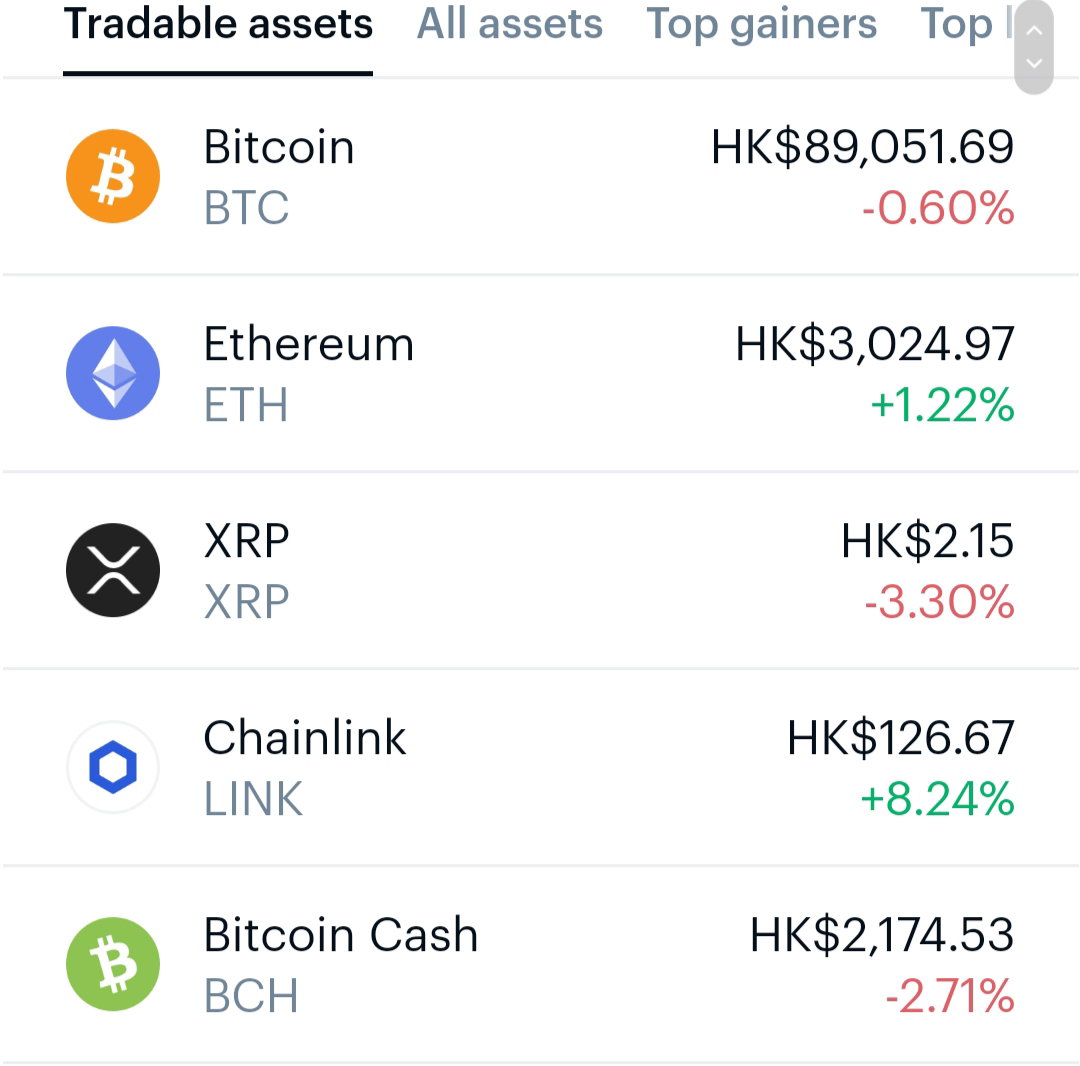This screenshot has width=1080, height=1066.
Task: Select the Bitcoin Cash asset name
Action: click(x=340, y=934)
